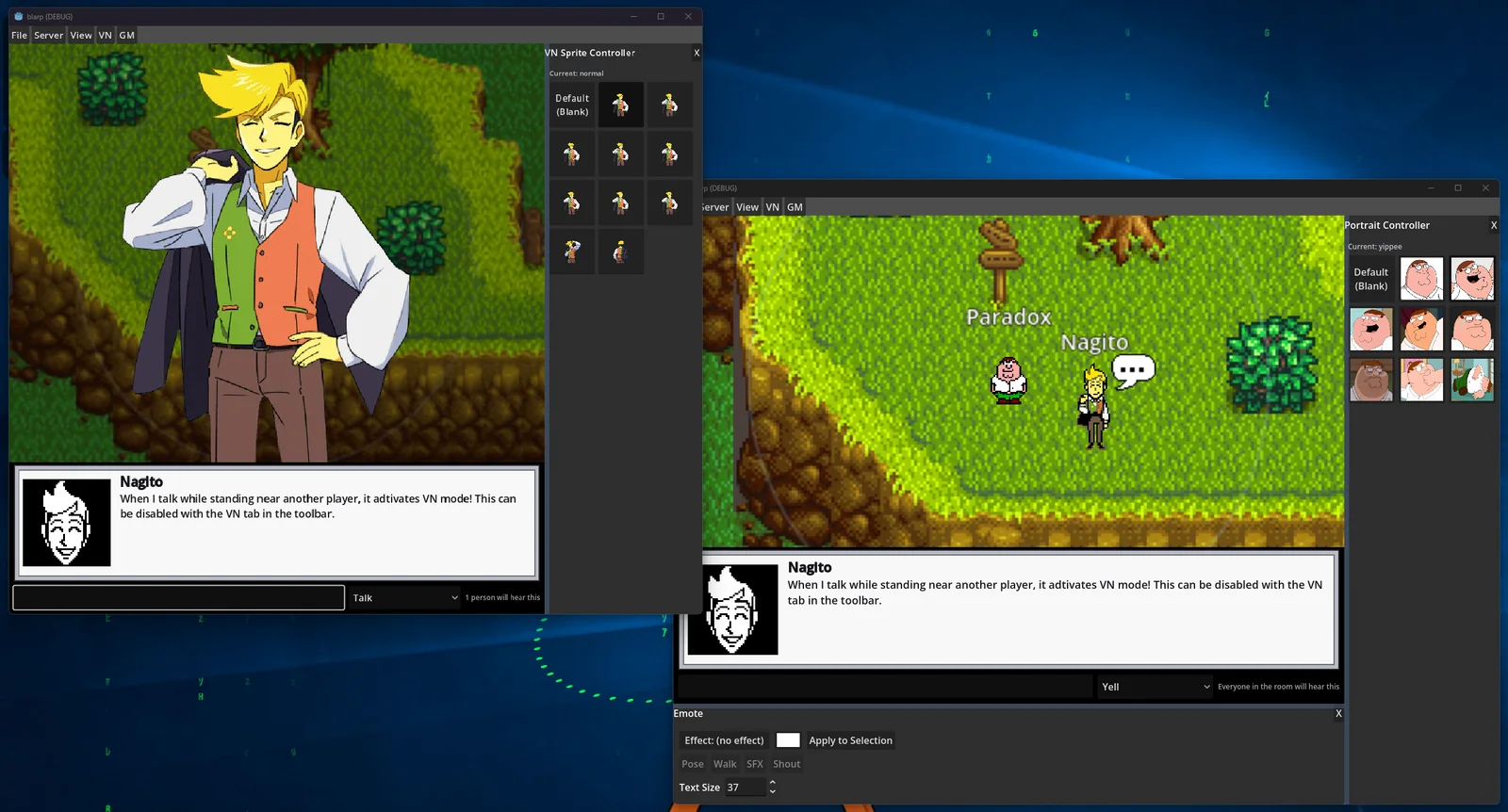Open the GM menu in right window
Viewport: 1508px width, 812px height.
point(795,207)
